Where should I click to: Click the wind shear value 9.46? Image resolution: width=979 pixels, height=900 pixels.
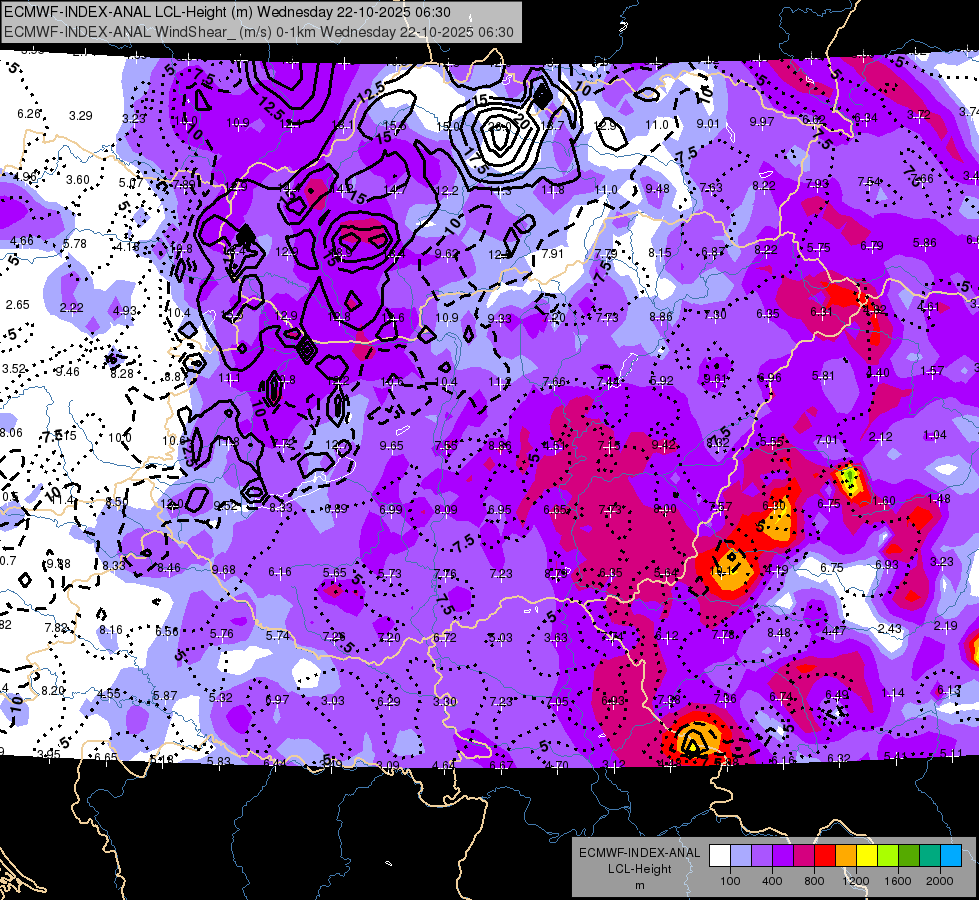point(67,372)
